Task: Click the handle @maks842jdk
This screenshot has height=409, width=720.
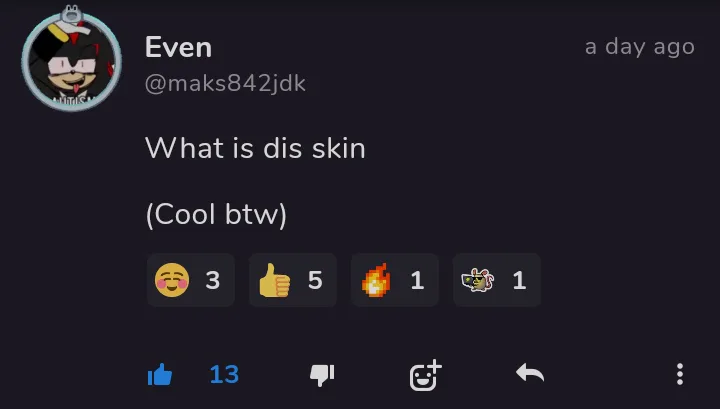Action: (225, 84)
